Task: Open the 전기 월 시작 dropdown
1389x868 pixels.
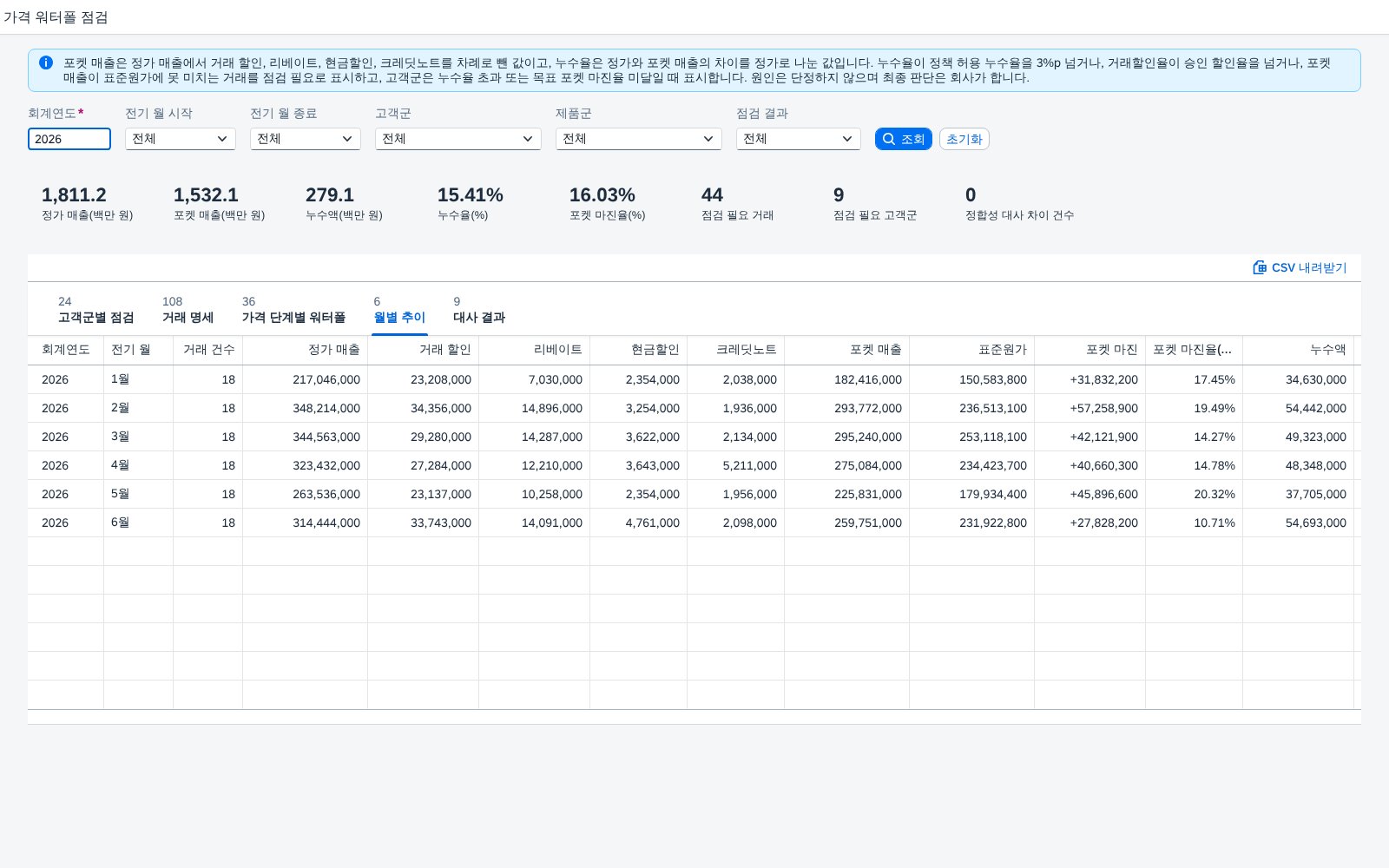Action: pyautogui.click(x=181, y=139)
